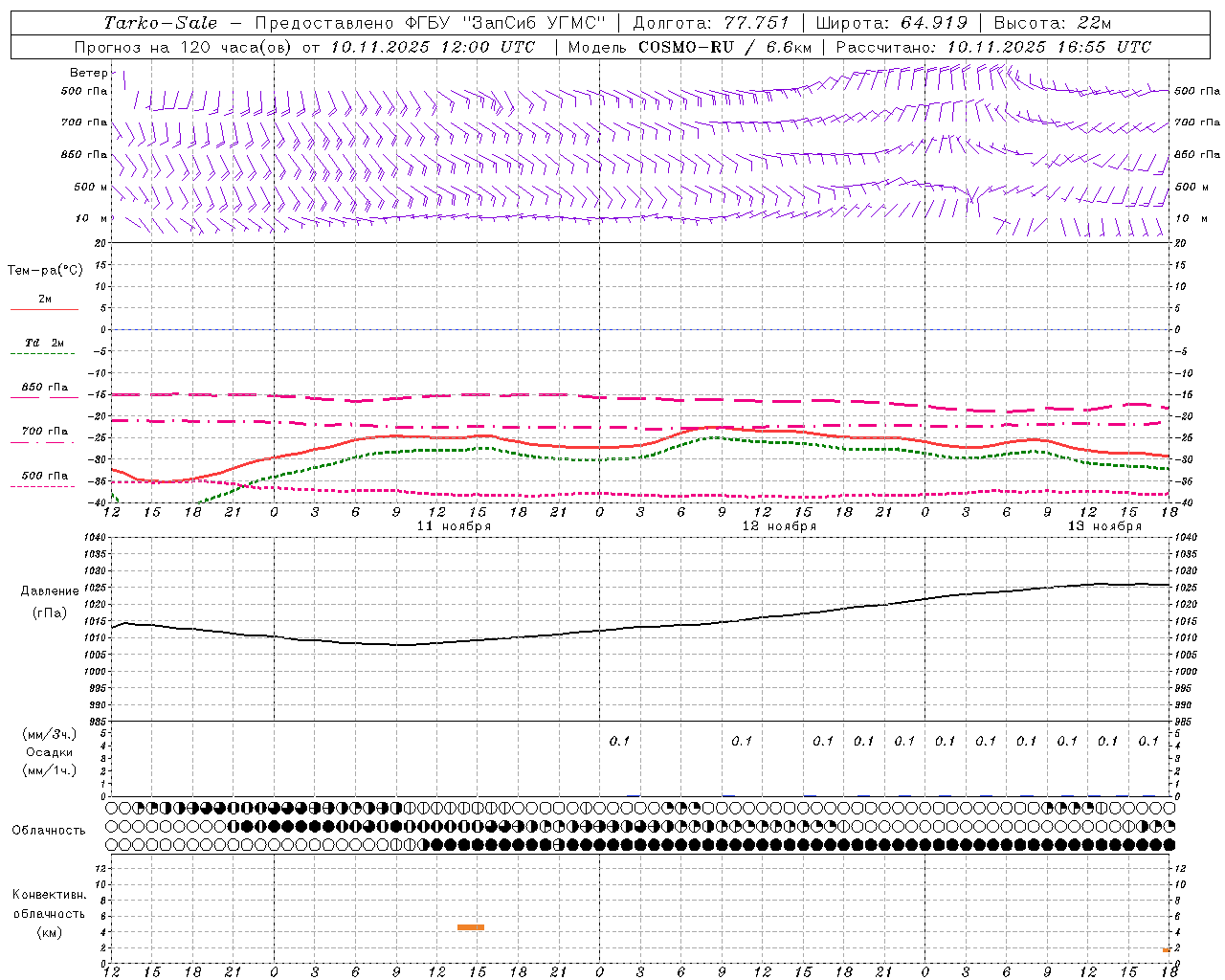Click the 'Высота: 22м' elevation text

[x=1053, y=23]
